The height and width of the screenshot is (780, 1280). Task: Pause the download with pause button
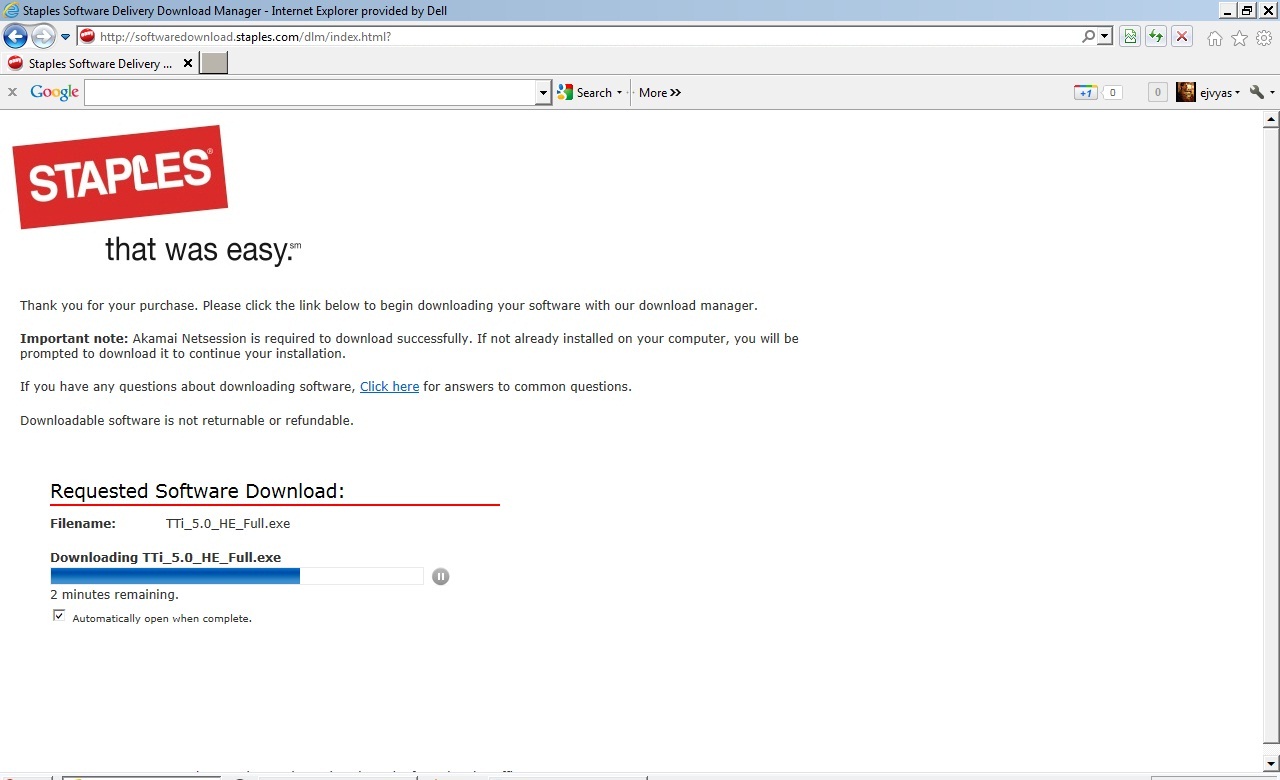(x=441, y=576)
